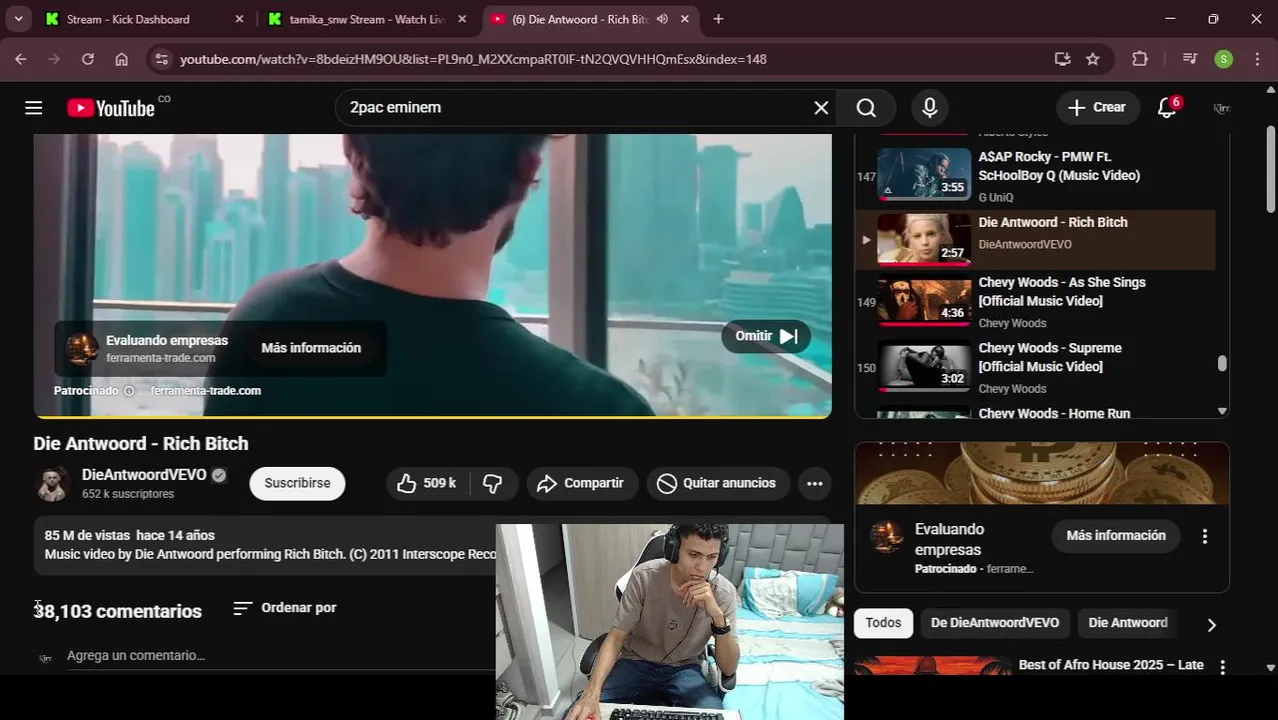The width and height of the screenshot is (1278, 720).
Task: Close the Die Antwoord browser tab
Action: click(685, 19)
